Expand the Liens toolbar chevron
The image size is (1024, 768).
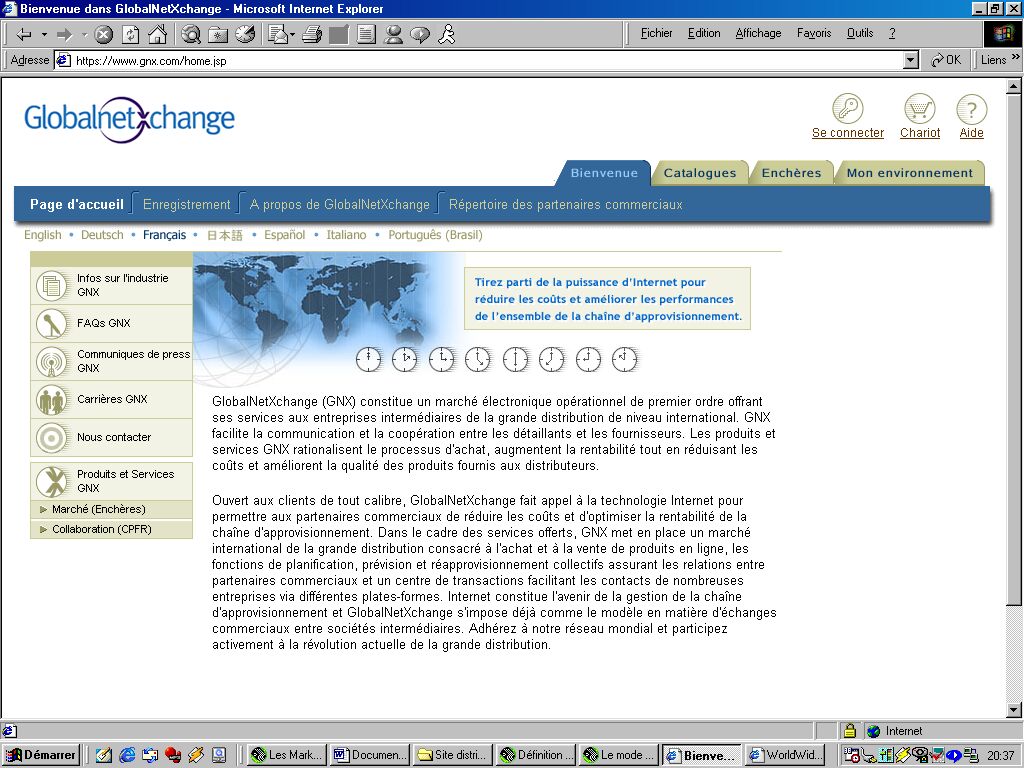pos(1016,57)
